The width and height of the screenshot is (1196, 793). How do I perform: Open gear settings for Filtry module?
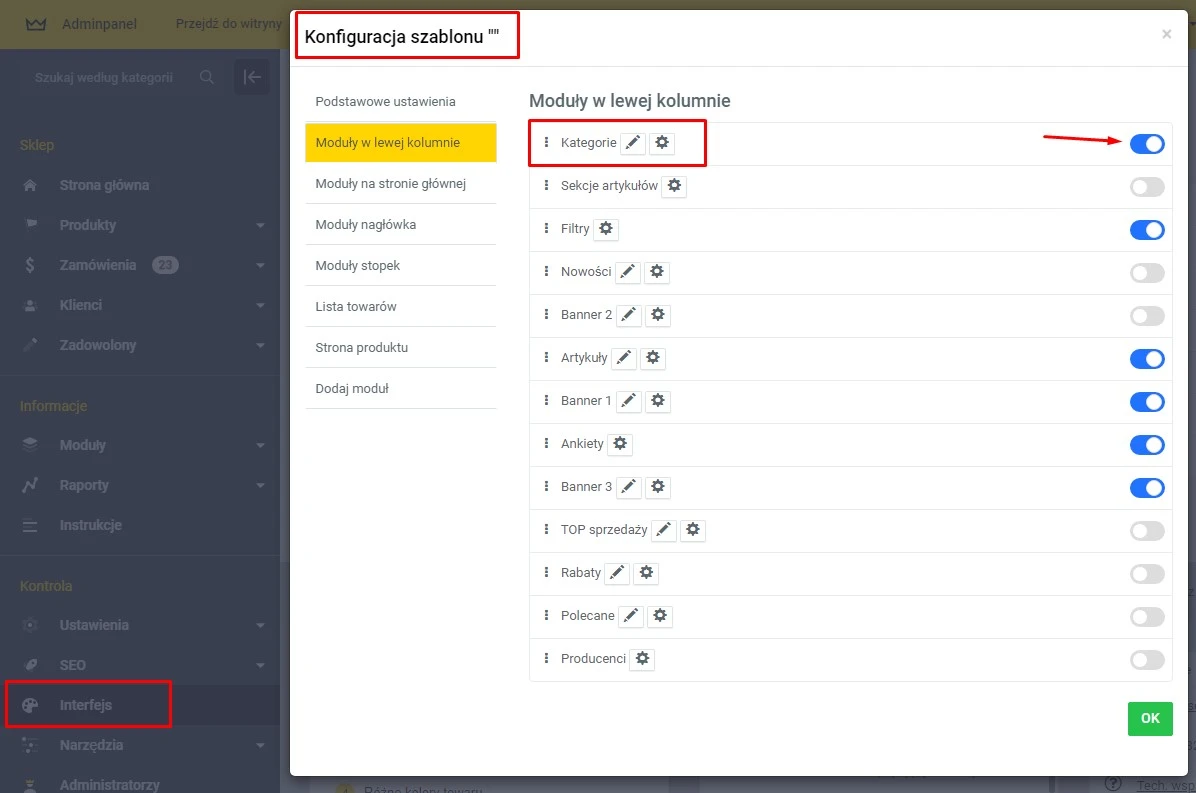pyautogui.click(x=605, y=229)
